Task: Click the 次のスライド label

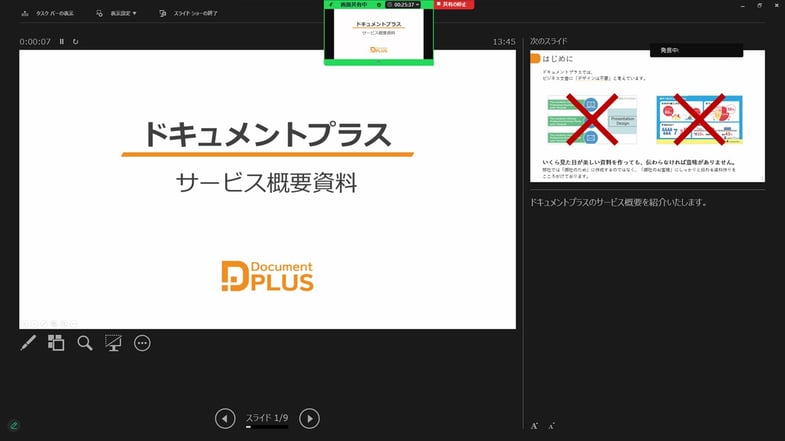Action: (x=549, y=41)
